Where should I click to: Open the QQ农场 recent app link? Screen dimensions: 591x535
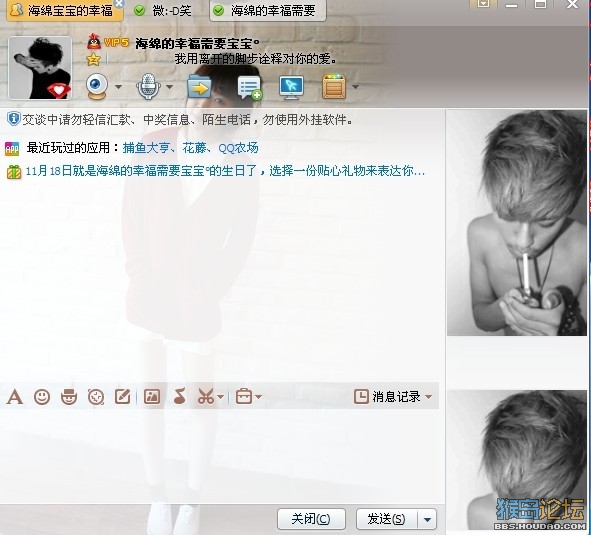pos(238,148)
